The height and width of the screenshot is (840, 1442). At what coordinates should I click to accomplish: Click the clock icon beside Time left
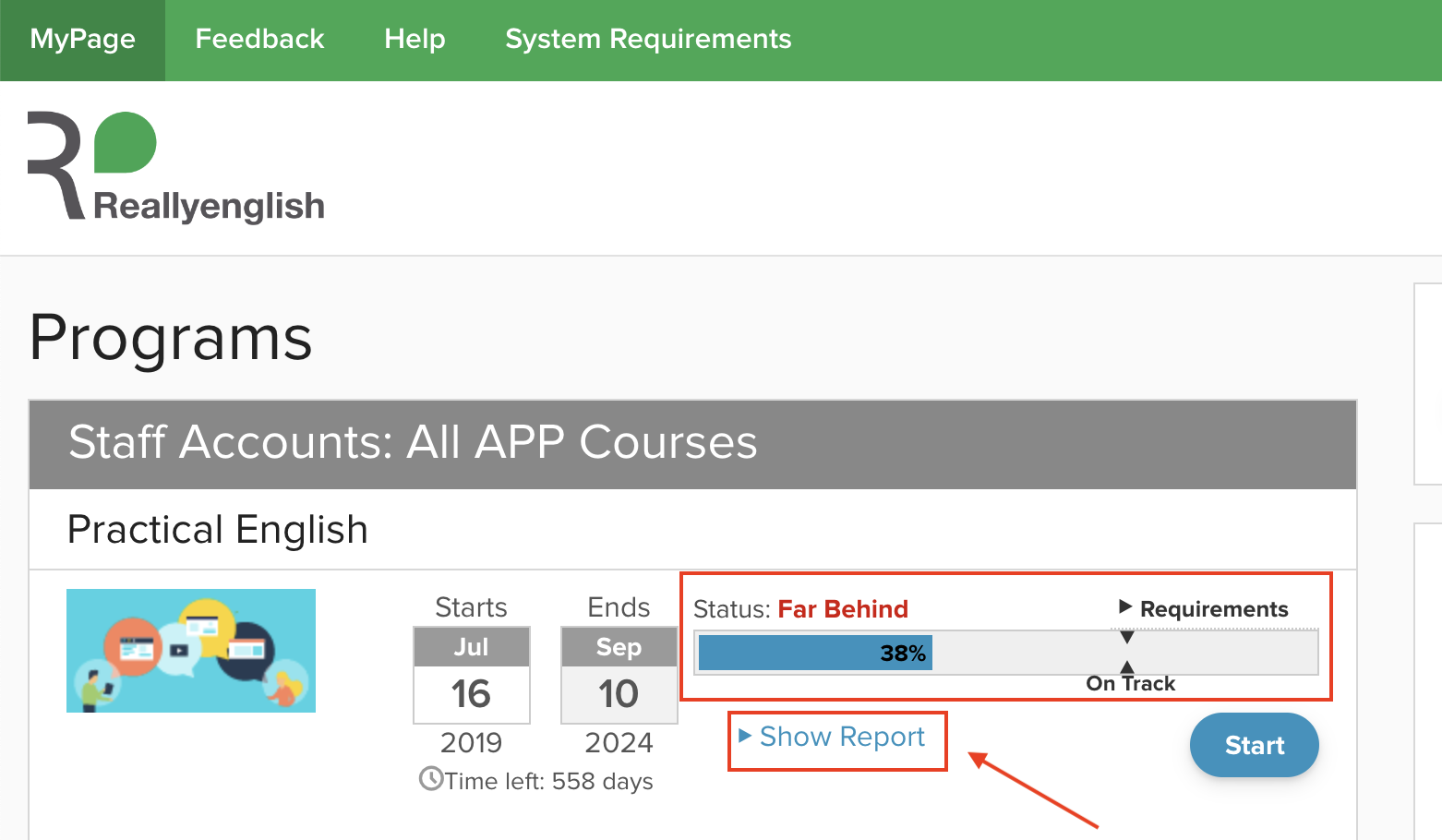tap(432, 779)
